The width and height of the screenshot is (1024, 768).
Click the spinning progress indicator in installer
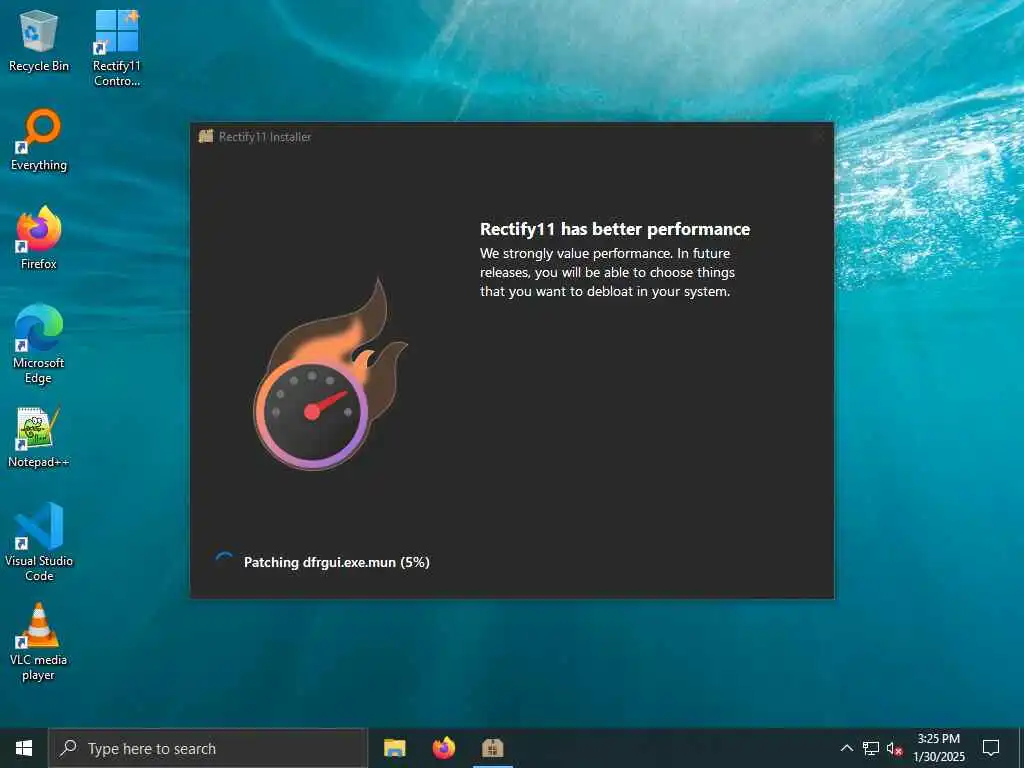224,562
